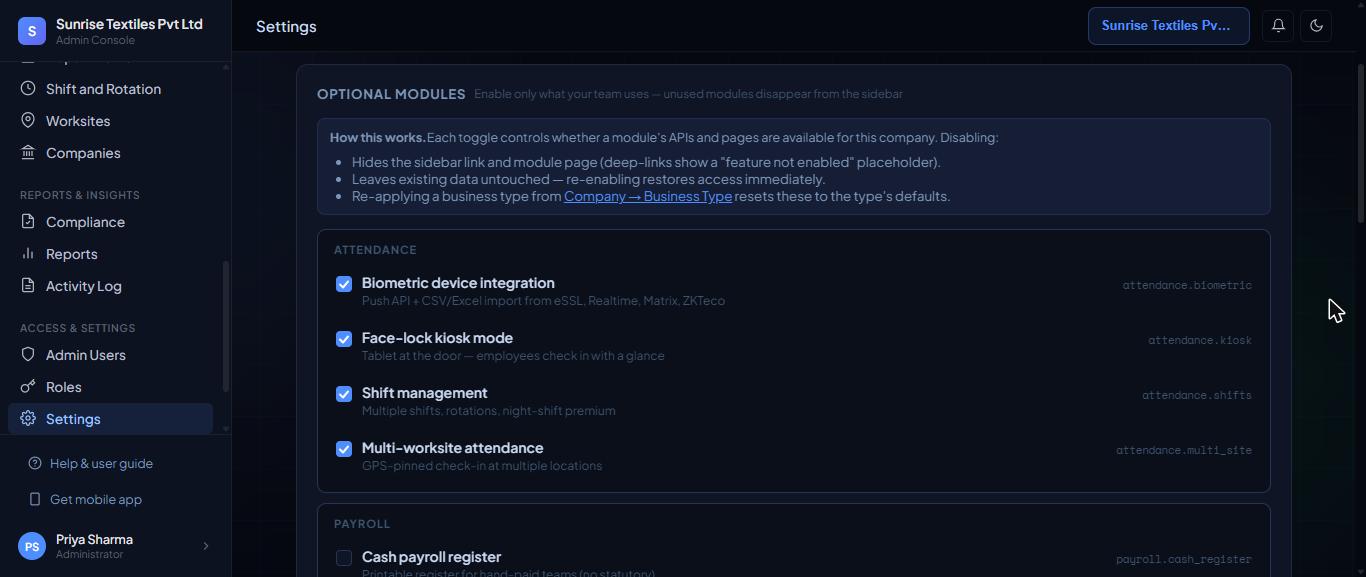1366x577 pixels.
Task: Navigate to Compliance
Action: (110, 222)
